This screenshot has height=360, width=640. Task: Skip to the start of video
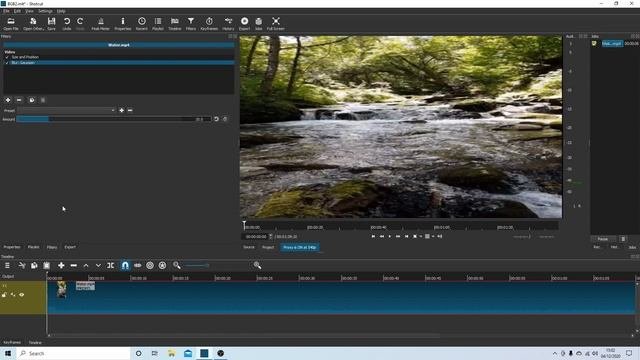[373, 236]
